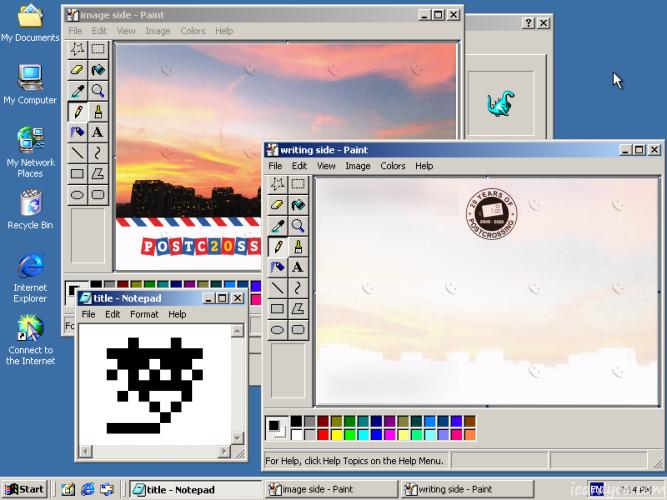The image size is (667, 500).
Task: Select rectangular Select tool in writing side Paint
Action: (x=298, y=184)
